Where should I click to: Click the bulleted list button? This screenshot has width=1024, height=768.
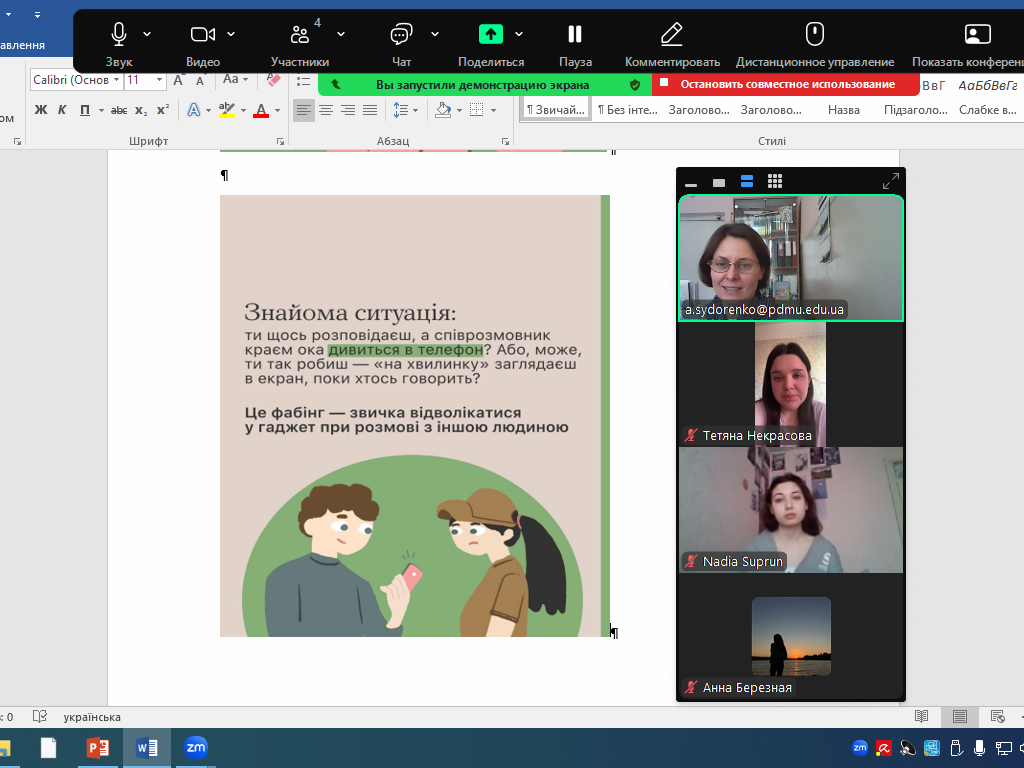click(x=303, y=81)
